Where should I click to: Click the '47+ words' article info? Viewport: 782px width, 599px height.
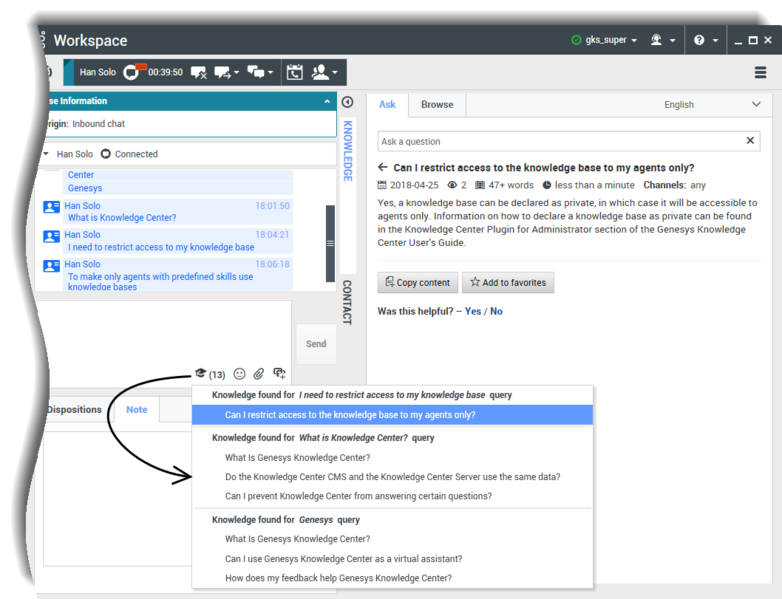504,185
